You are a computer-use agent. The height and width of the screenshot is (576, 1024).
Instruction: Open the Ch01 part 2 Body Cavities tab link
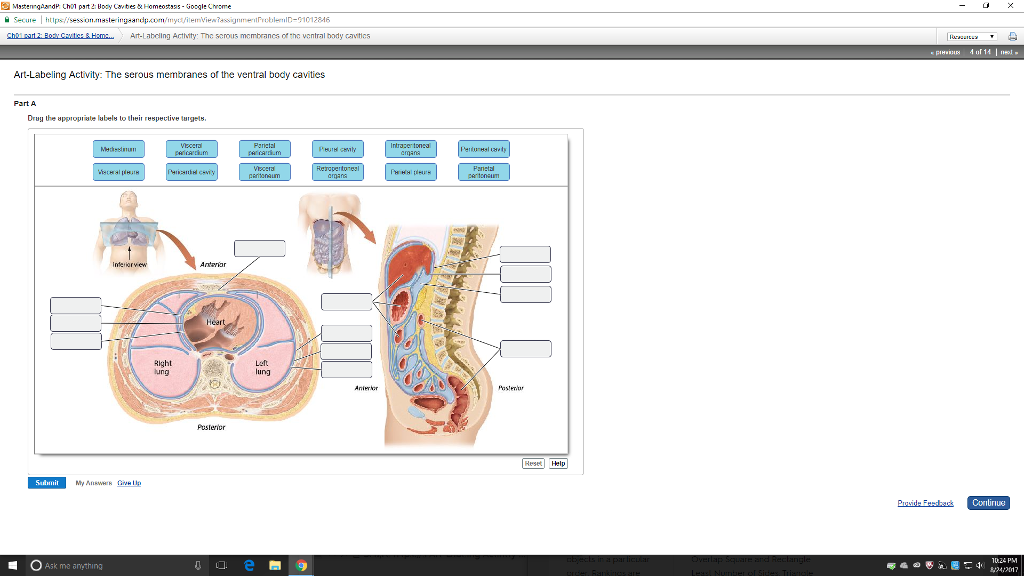pos(58,35)
